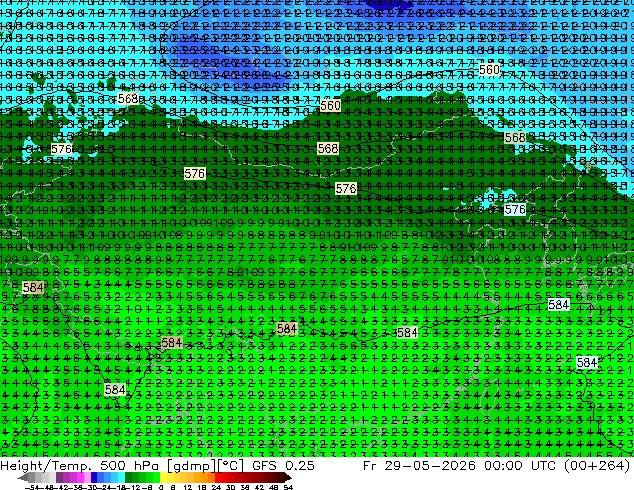
Task: Click the "0" value under the legend
Action: click(x=161, y=487)
